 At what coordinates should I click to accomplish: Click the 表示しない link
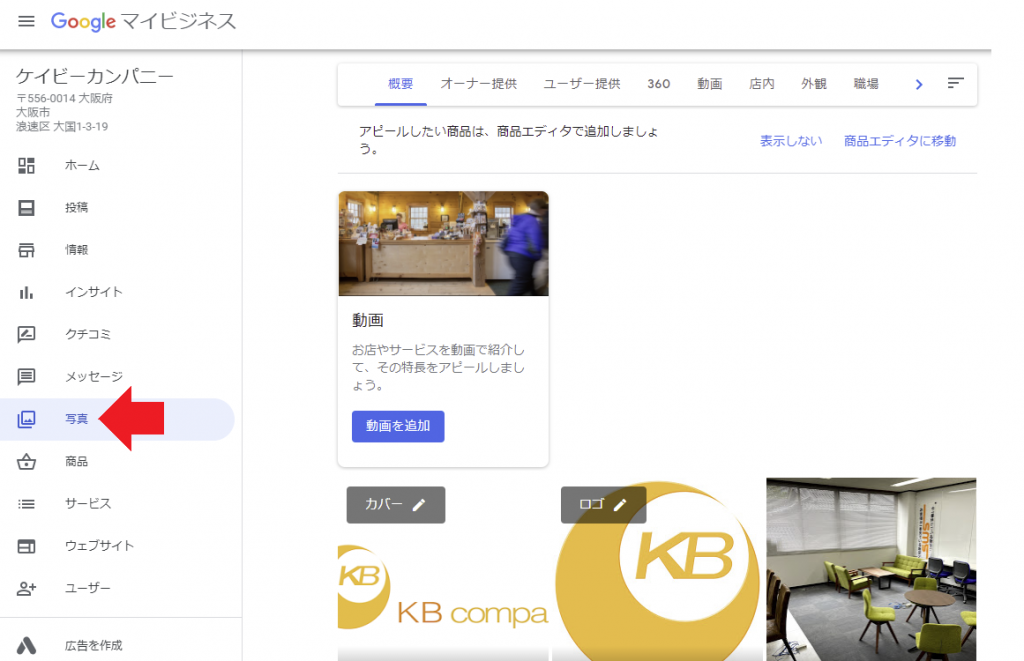click(791, 141)
